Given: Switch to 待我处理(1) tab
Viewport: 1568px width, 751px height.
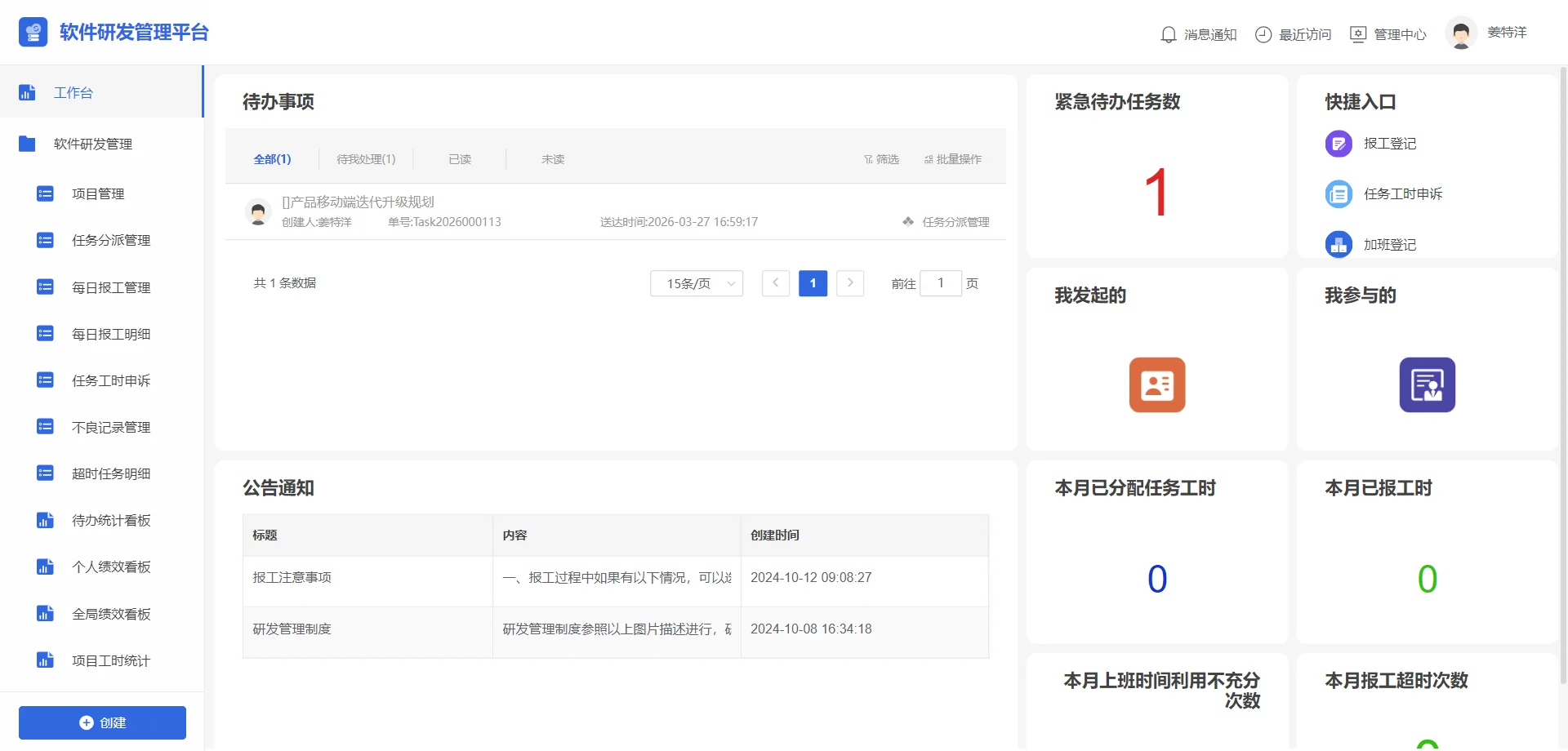Looking at the screenshot, I should tap(366, 159).
